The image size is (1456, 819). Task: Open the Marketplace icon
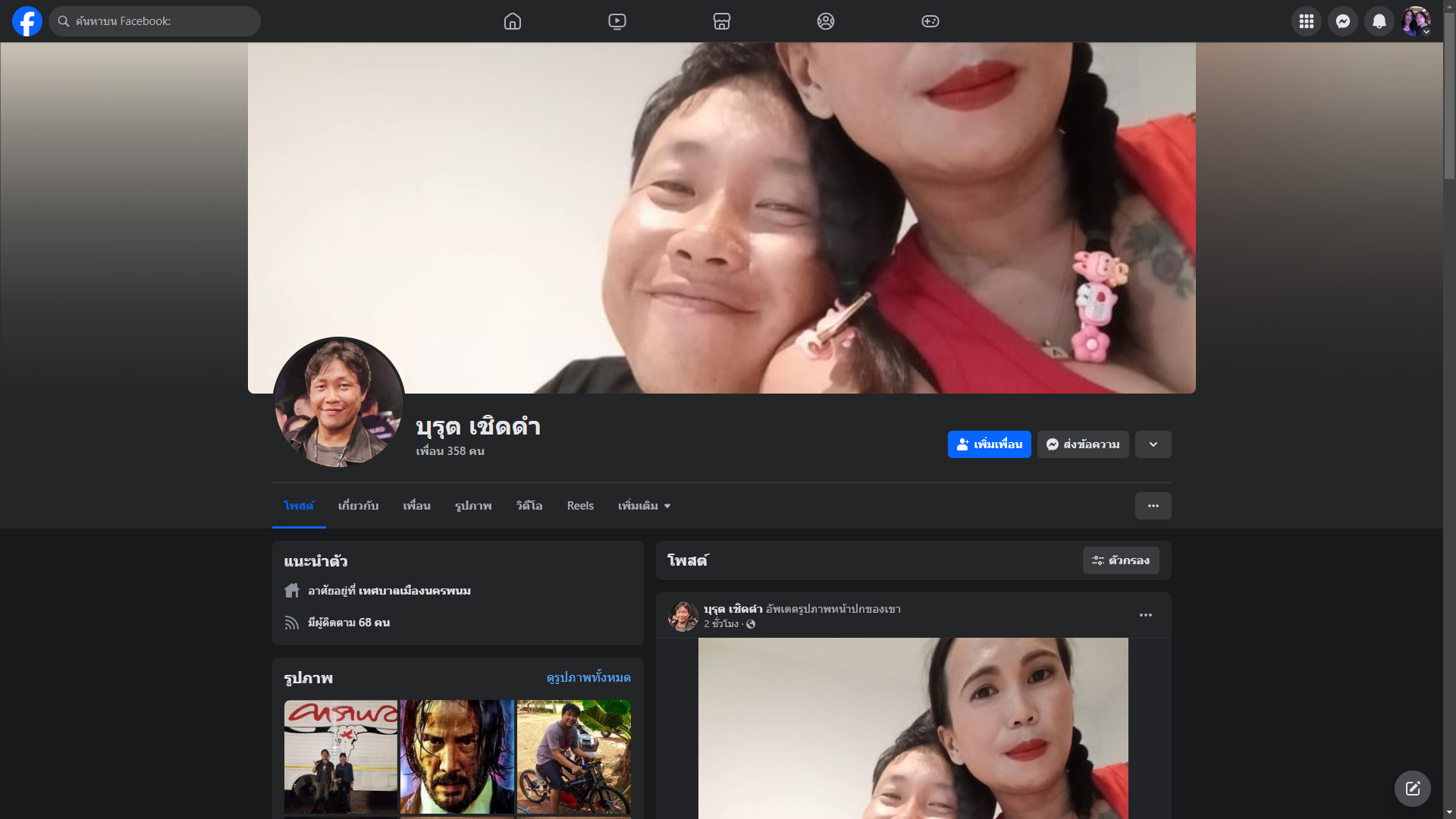pyautogui.click(x=722, y=21)
